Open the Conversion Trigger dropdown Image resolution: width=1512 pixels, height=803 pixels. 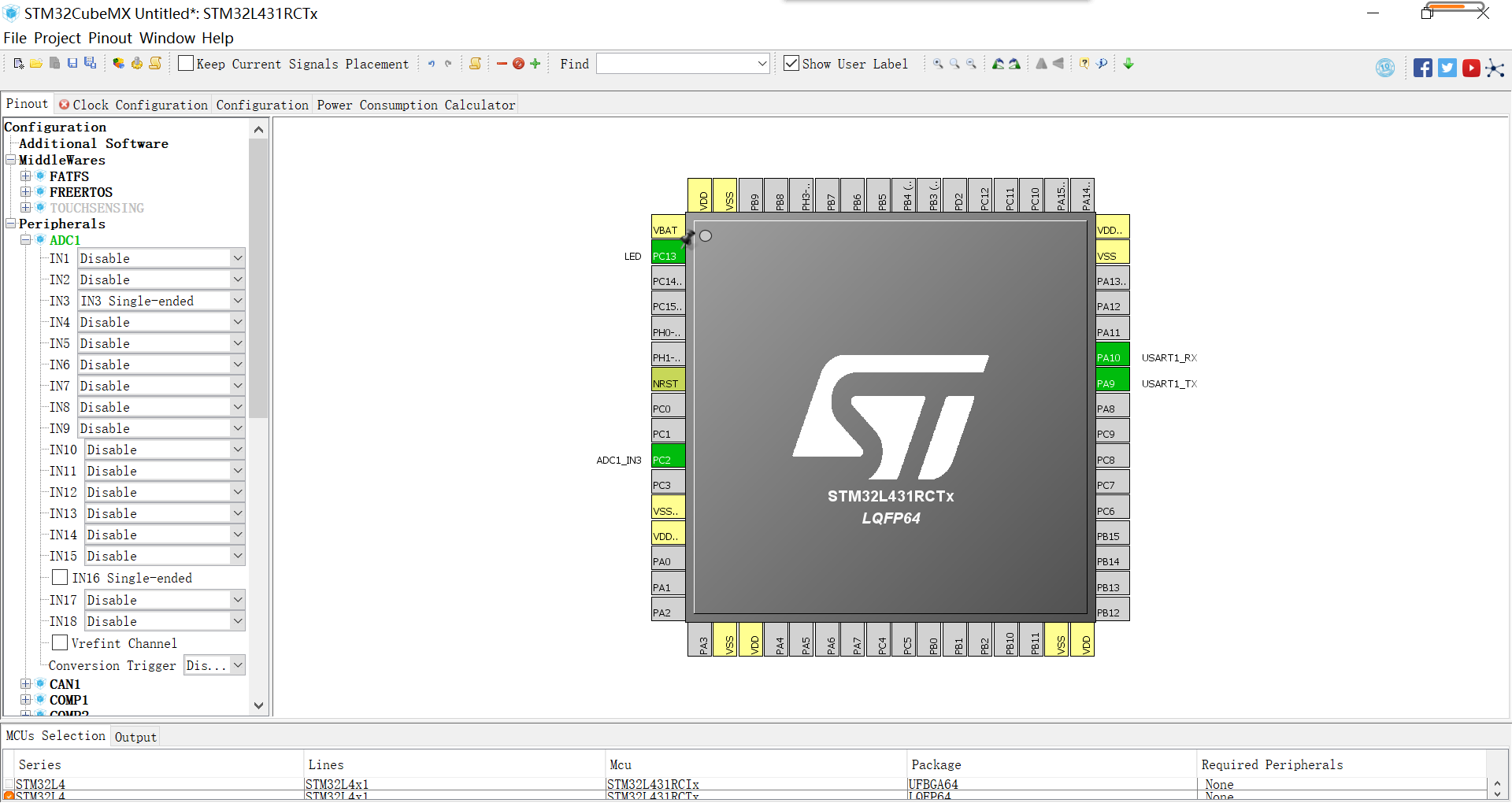tap(214, 665)
